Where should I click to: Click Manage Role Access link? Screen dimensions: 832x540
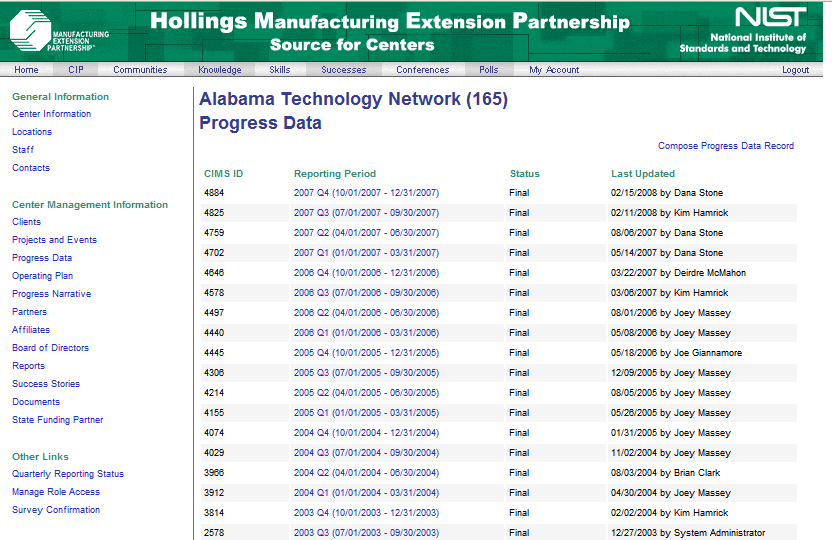click(x=56, y=492)
